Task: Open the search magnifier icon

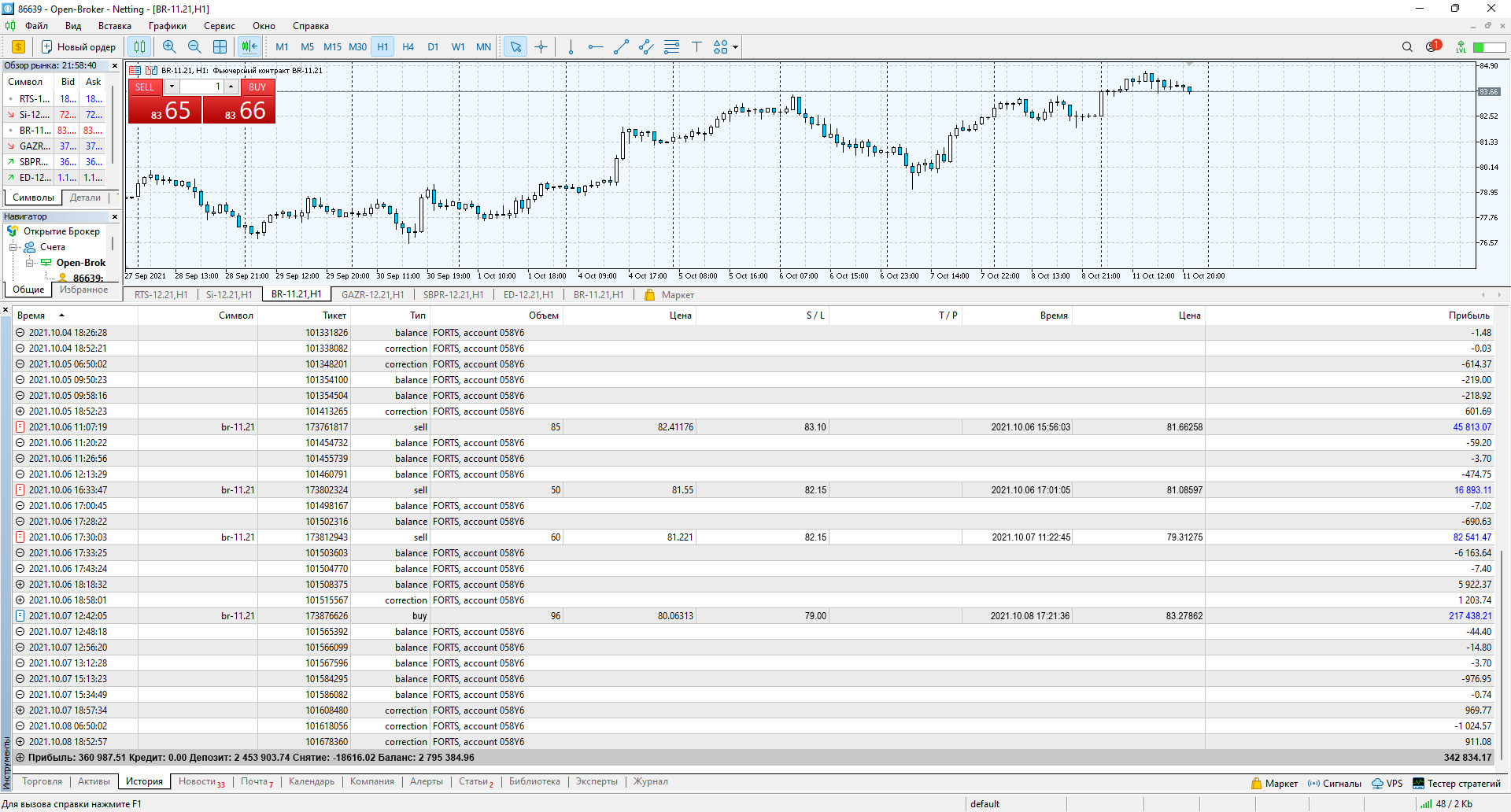Action: pos(1407,47)
